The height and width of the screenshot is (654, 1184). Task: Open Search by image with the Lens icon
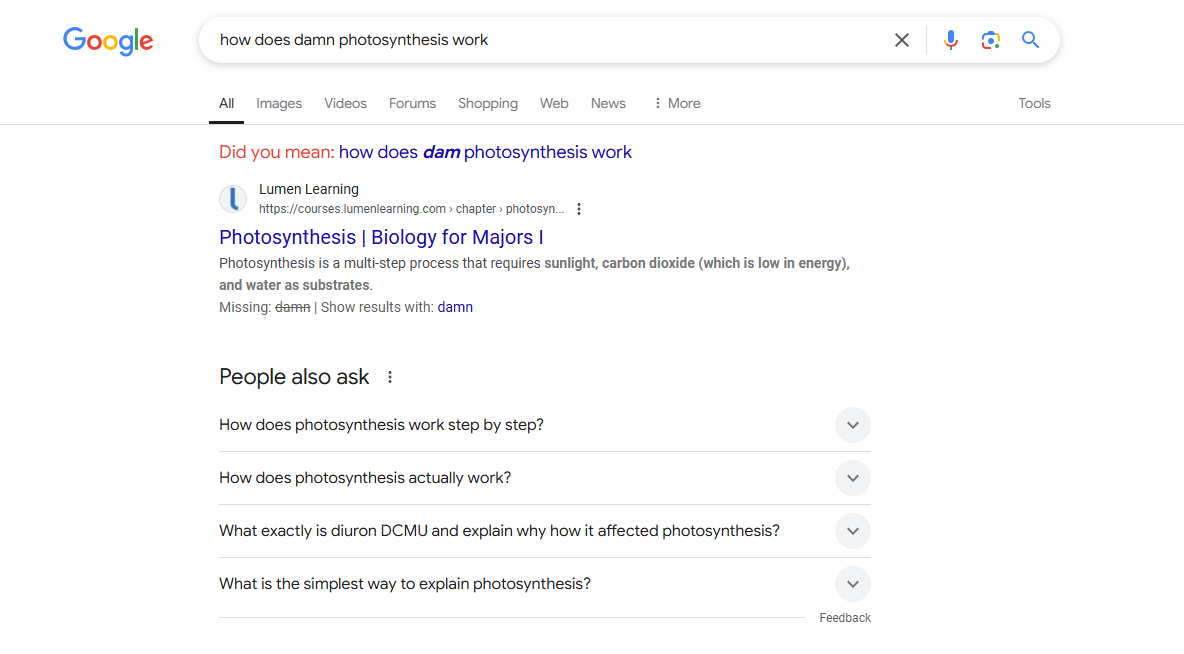(990, 40)
